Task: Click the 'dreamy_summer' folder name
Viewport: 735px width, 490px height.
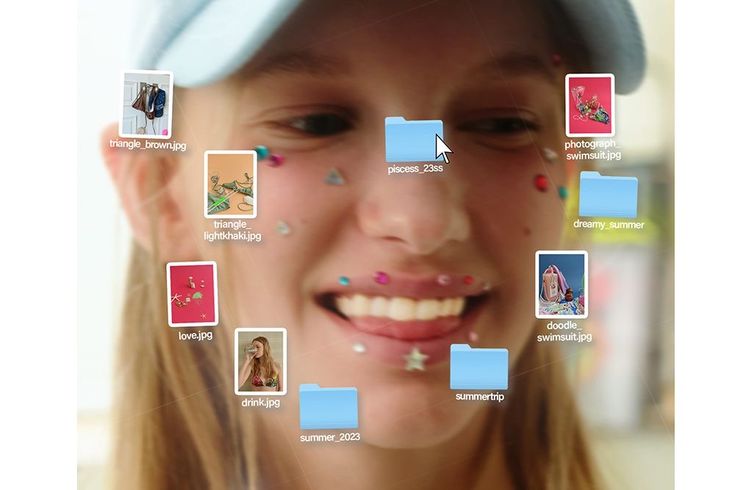Action: click(609, 225)
